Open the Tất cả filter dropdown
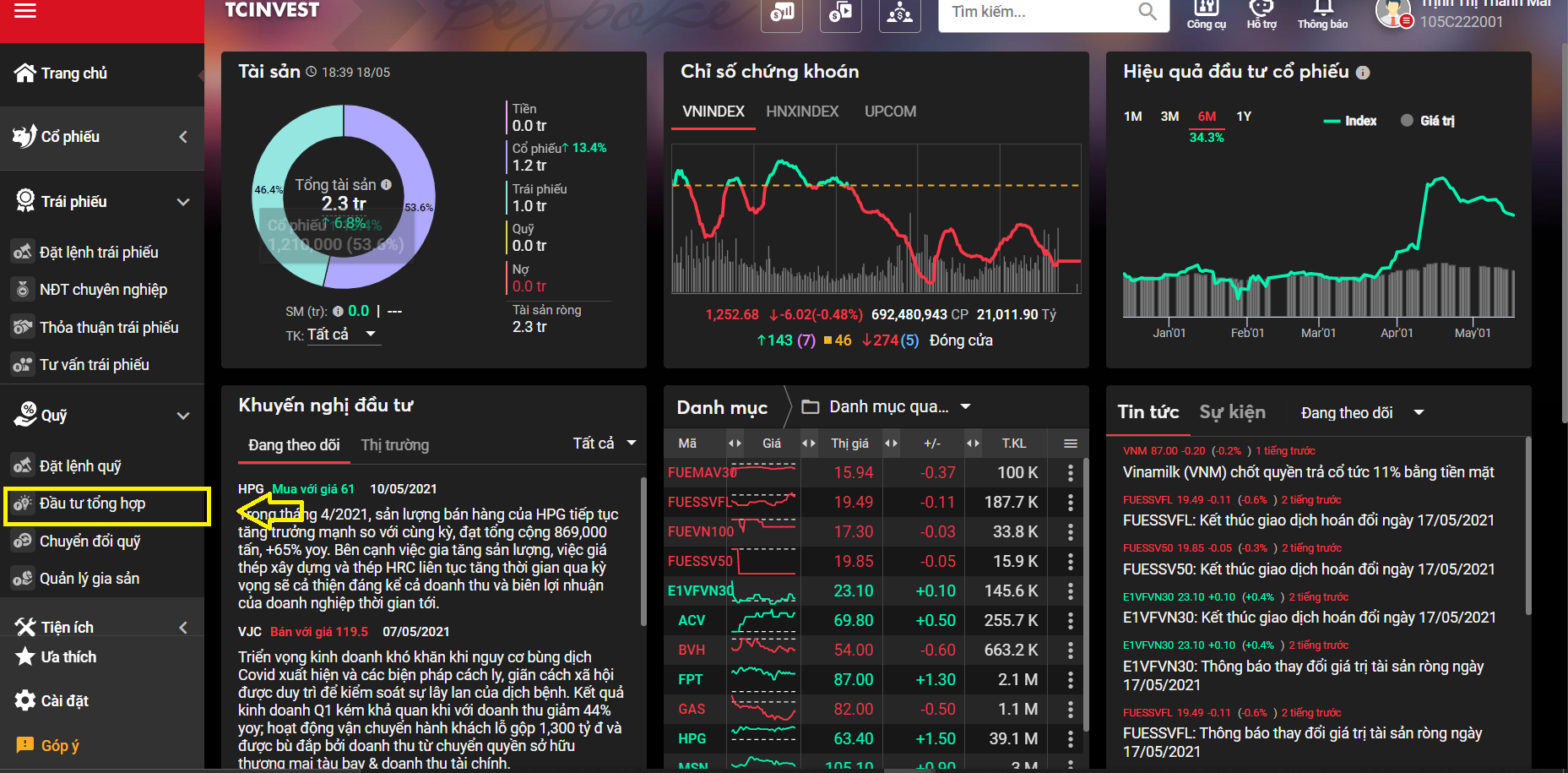1568x773 pixels. (x=605, y=443)
